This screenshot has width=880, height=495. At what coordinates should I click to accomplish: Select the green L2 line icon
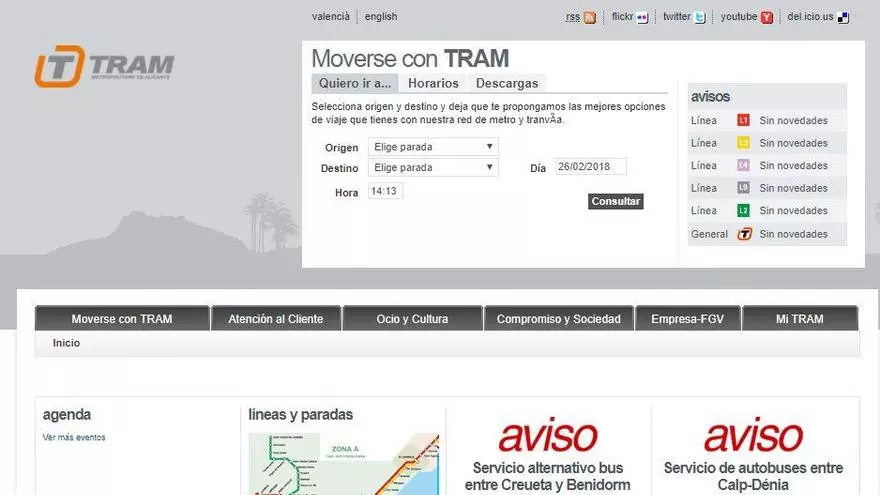(743, 211)
